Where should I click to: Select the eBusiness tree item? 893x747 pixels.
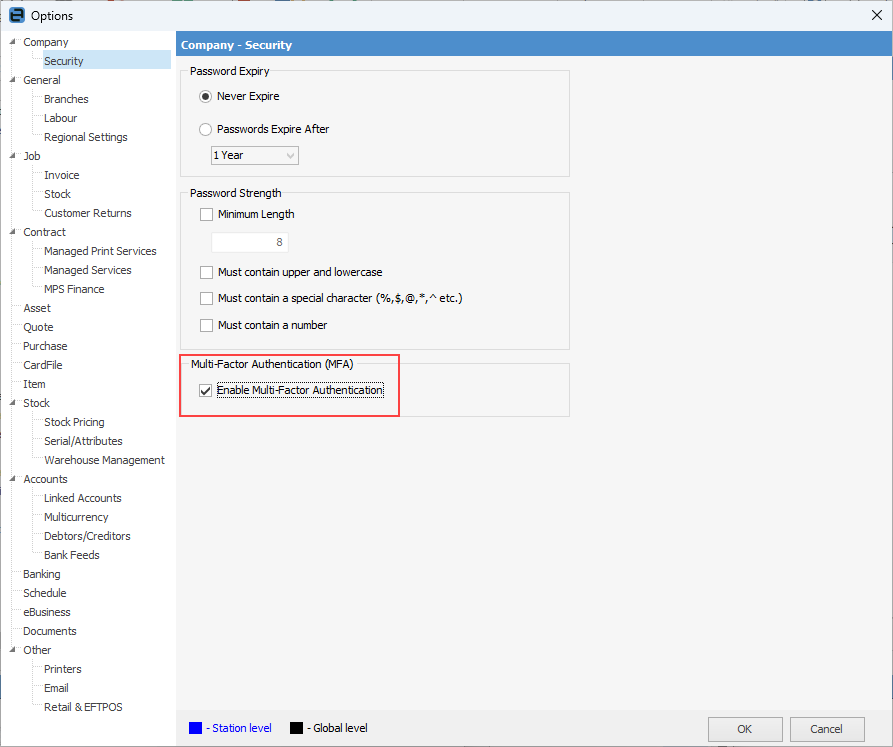click(47, 612)
